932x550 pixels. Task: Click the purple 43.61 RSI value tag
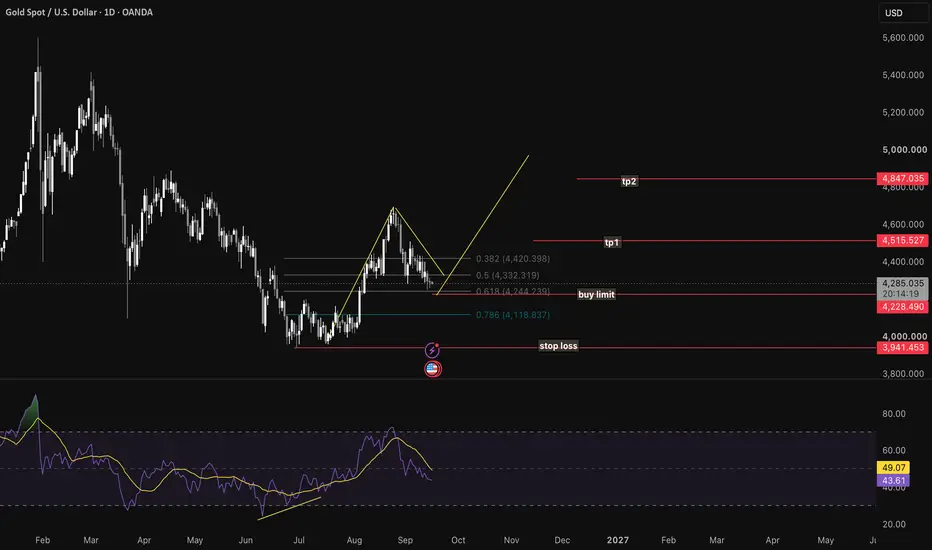click(x=893, y=480)
